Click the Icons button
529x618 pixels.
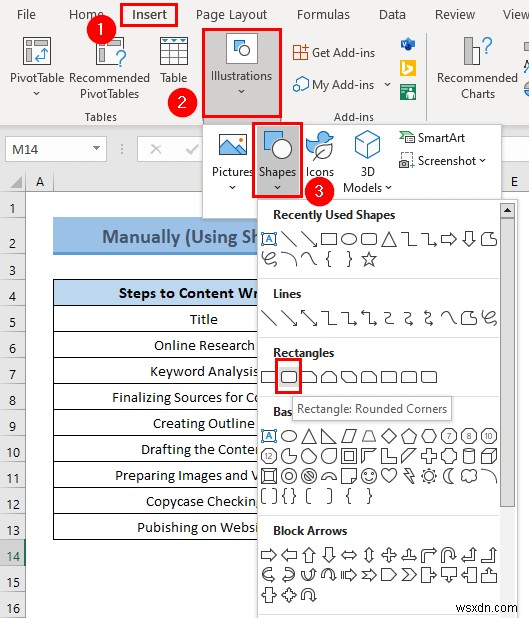[x=320, y=154]
